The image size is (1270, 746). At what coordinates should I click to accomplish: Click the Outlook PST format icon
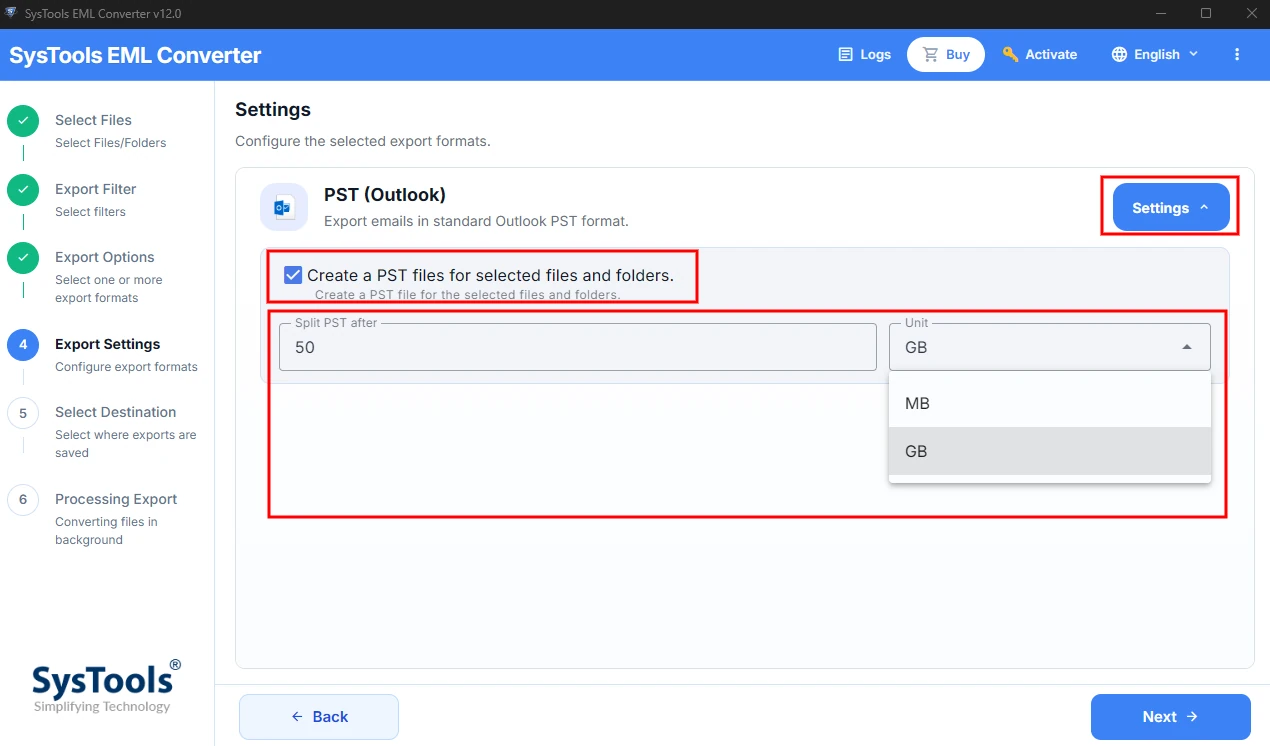(x=283, y=207)
